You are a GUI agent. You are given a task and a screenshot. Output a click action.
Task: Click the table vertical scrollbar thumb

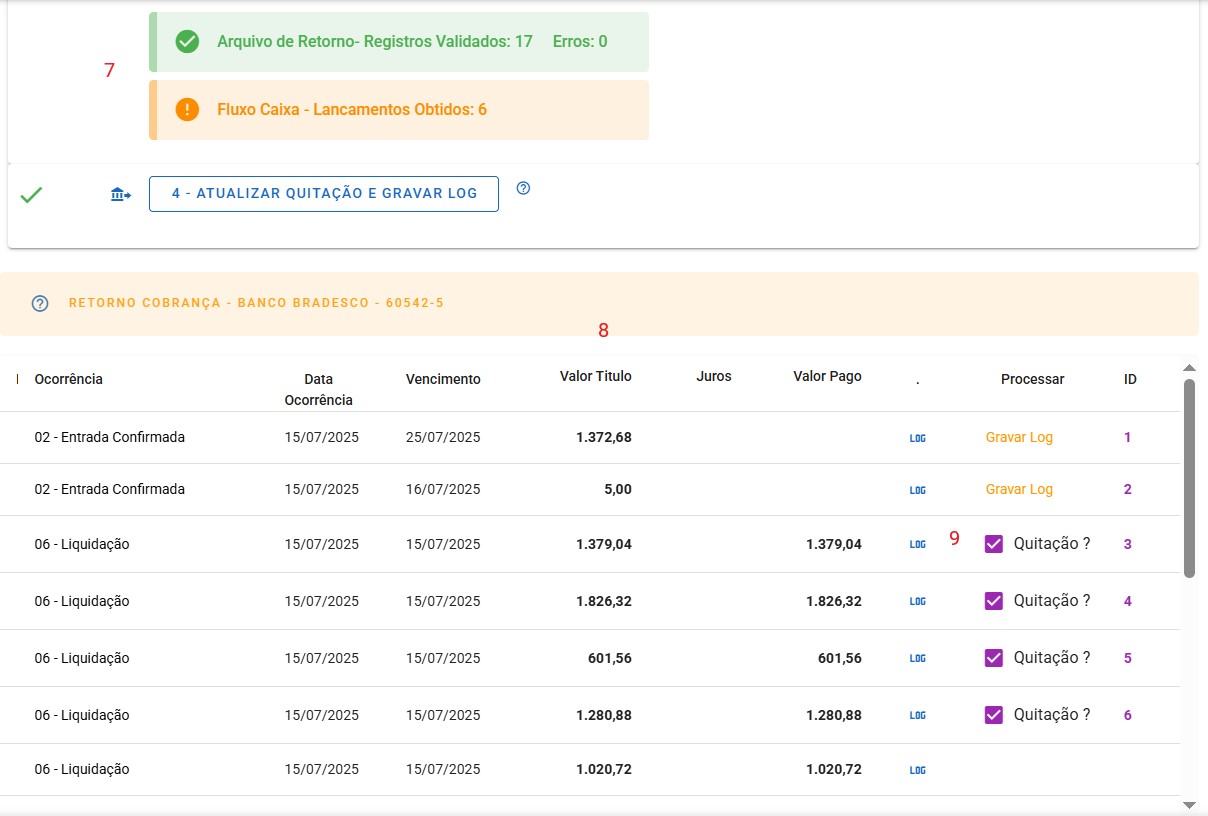(1189, 478)
